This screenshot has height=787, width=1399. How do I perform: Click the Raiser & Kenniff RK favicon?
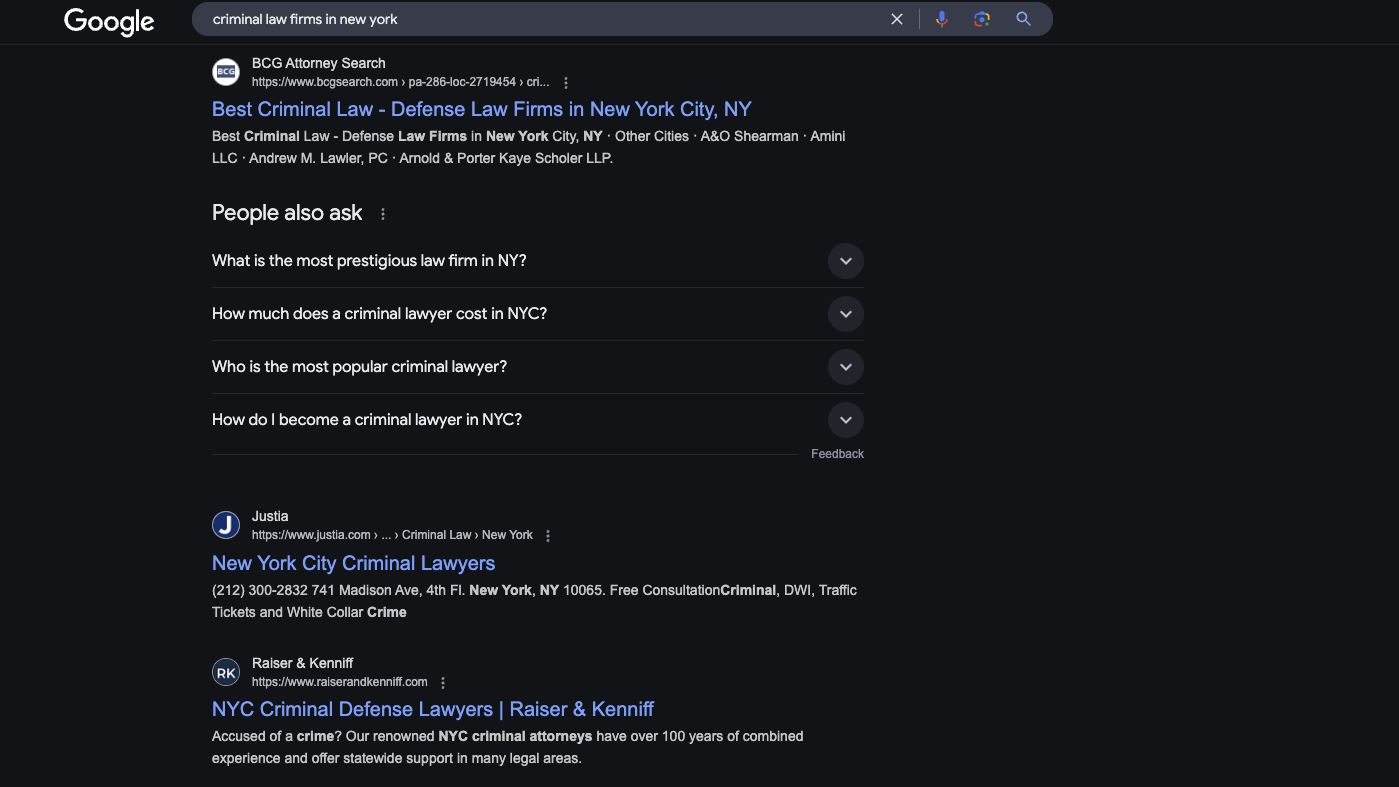point(226,672)
